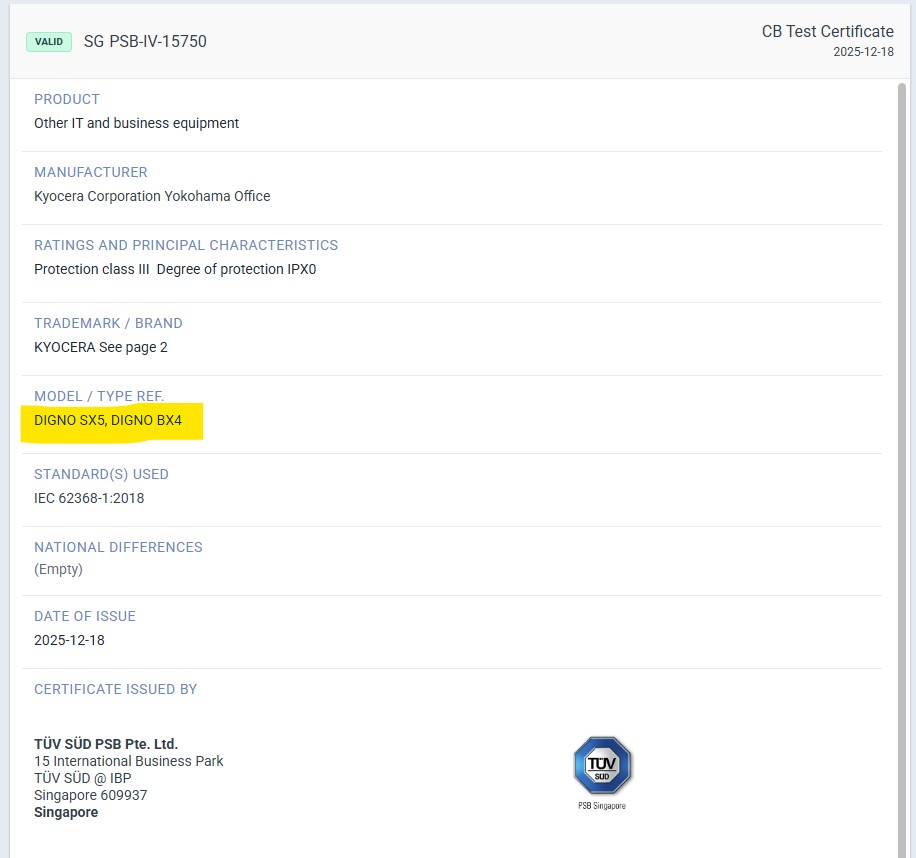Click the CERTIFICATE ISSUED BY label
The width and height of the screenshot is (916, 858).
click(115, 689)
